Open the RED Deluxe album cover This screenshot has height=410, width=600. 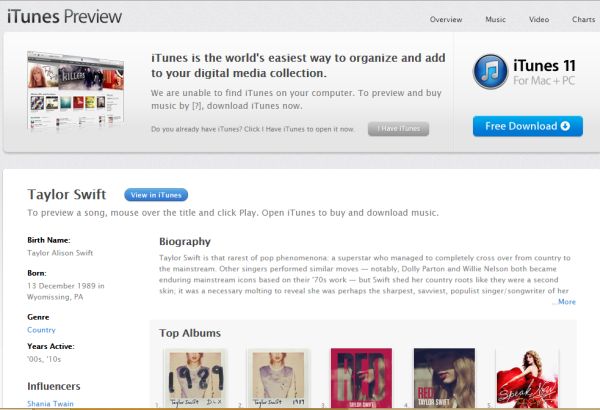444,378
